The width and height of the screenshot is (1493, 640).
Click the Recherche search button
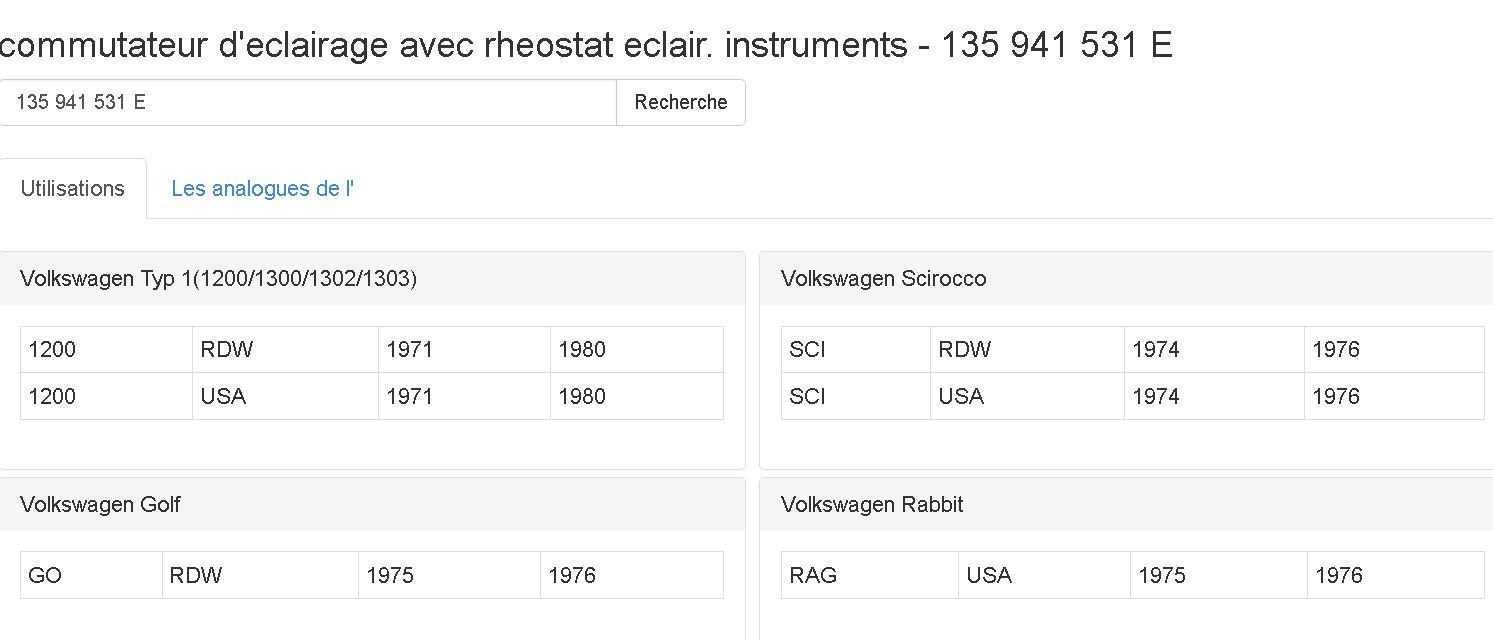coord(680,102)
